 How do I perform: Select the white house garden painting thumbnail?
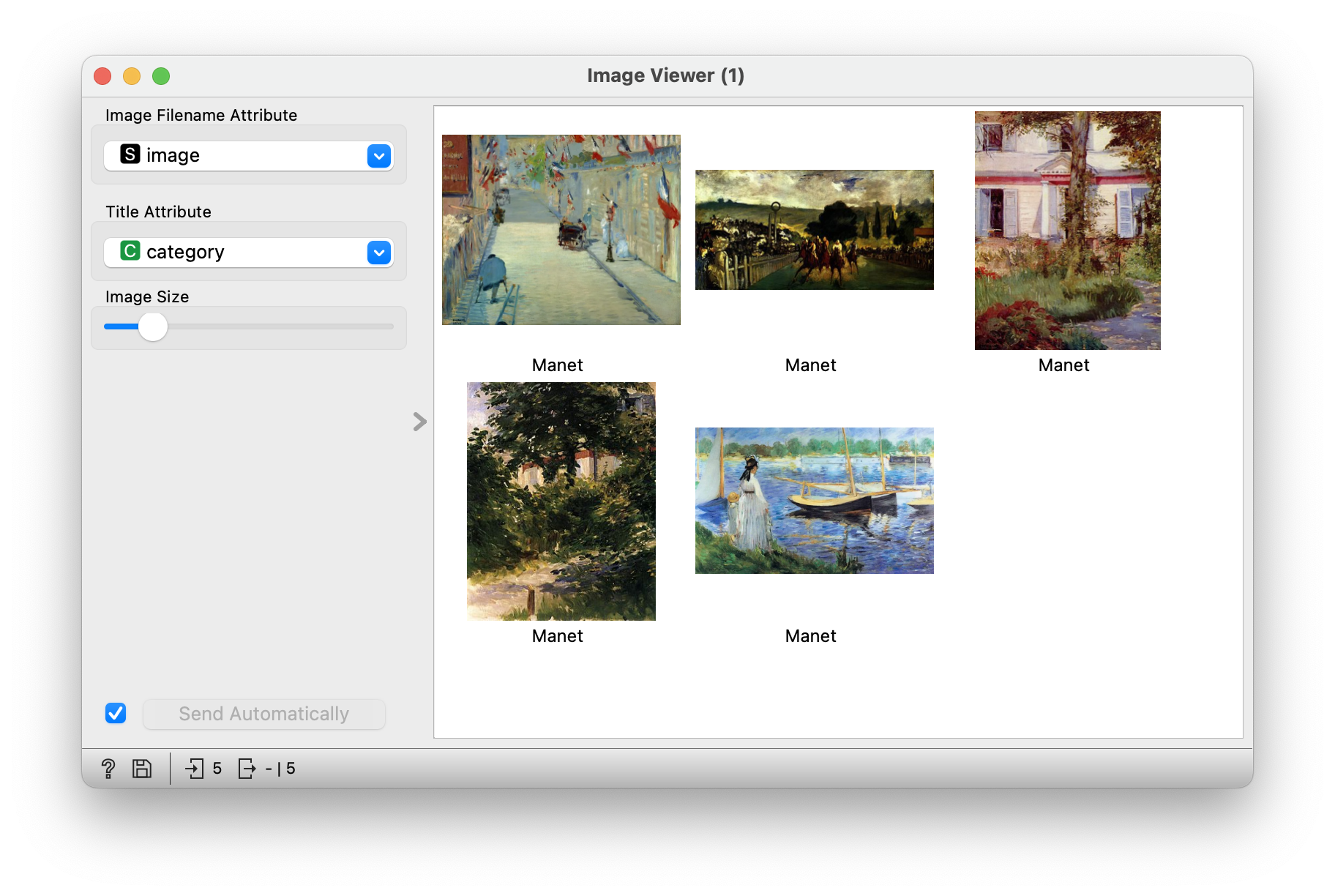1068,231
